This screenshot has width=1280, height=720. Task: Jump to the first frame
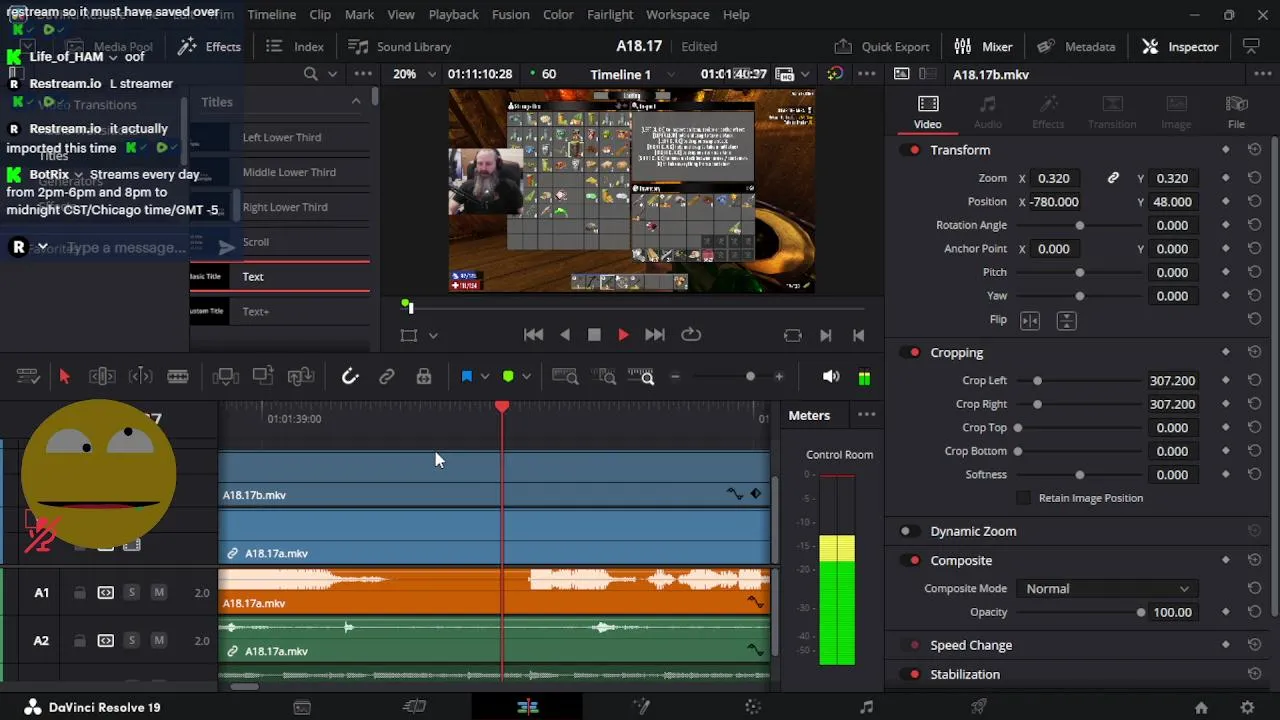pos(534,335)
